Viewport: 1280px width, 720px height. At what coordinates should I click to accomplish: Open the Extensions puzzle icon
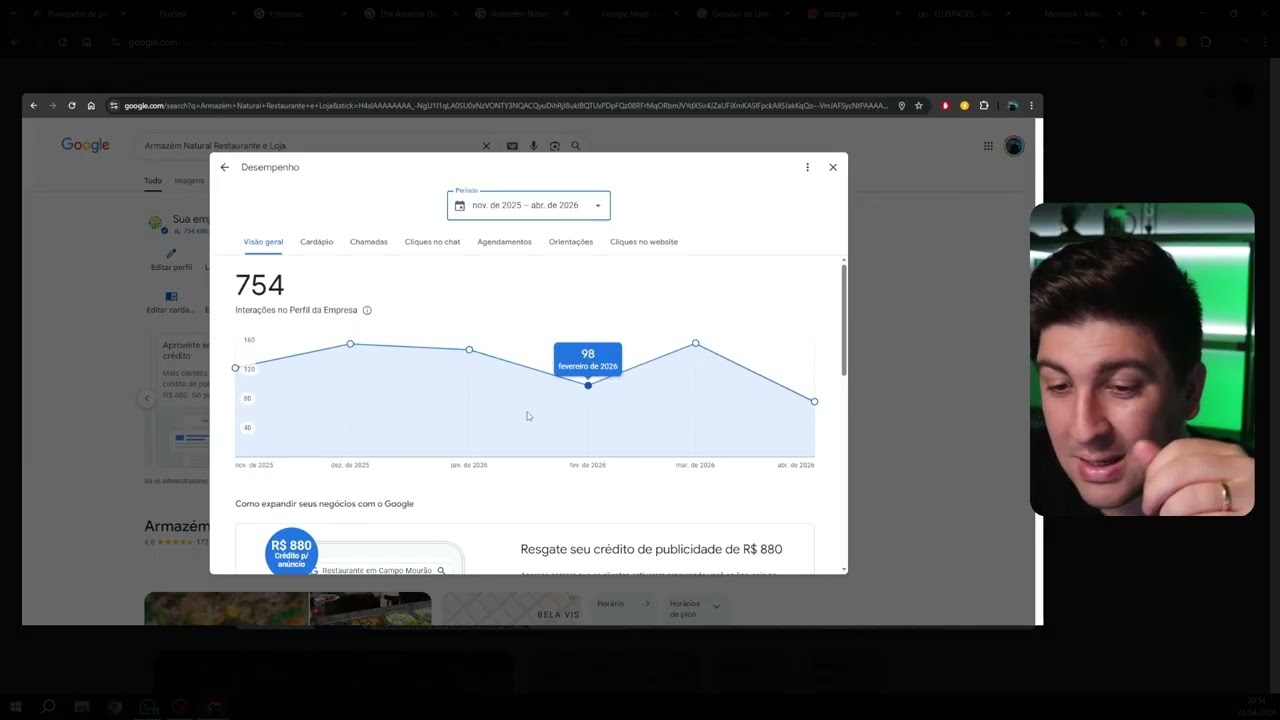(x=984, y=106)
